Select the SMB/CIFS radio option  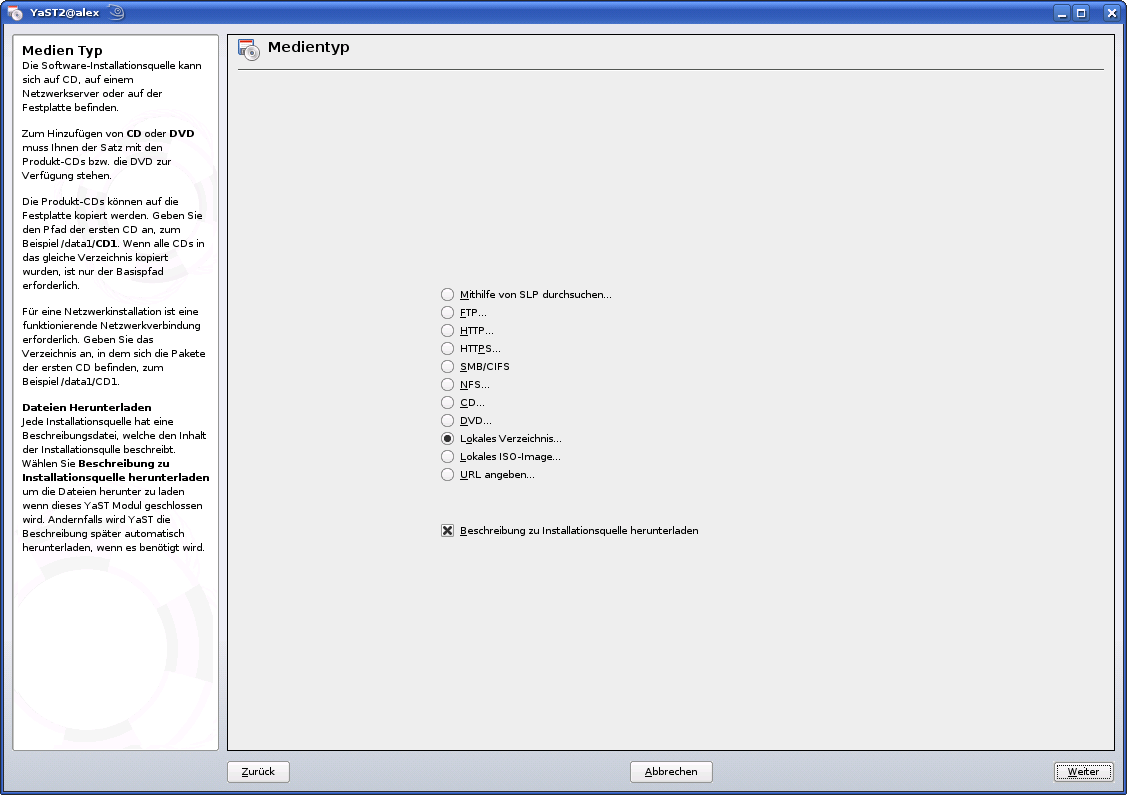click(448, 367)
